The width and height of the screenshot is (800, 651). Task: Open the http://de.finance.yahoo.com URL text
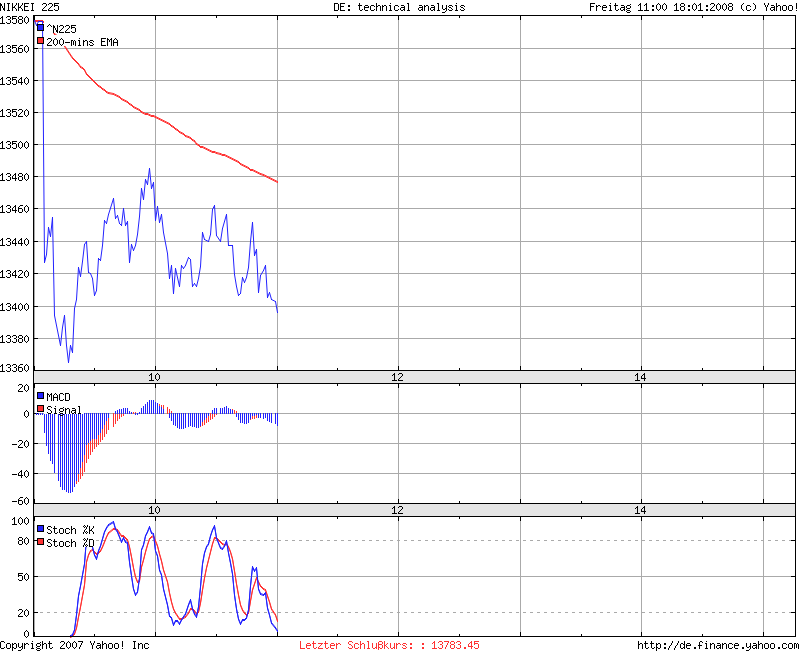[718, 645]
